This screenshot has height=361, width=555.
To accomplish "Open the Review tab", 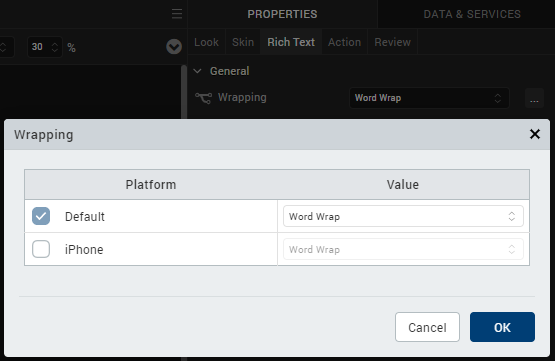I will pyautogui.click(x=393, y=42).
